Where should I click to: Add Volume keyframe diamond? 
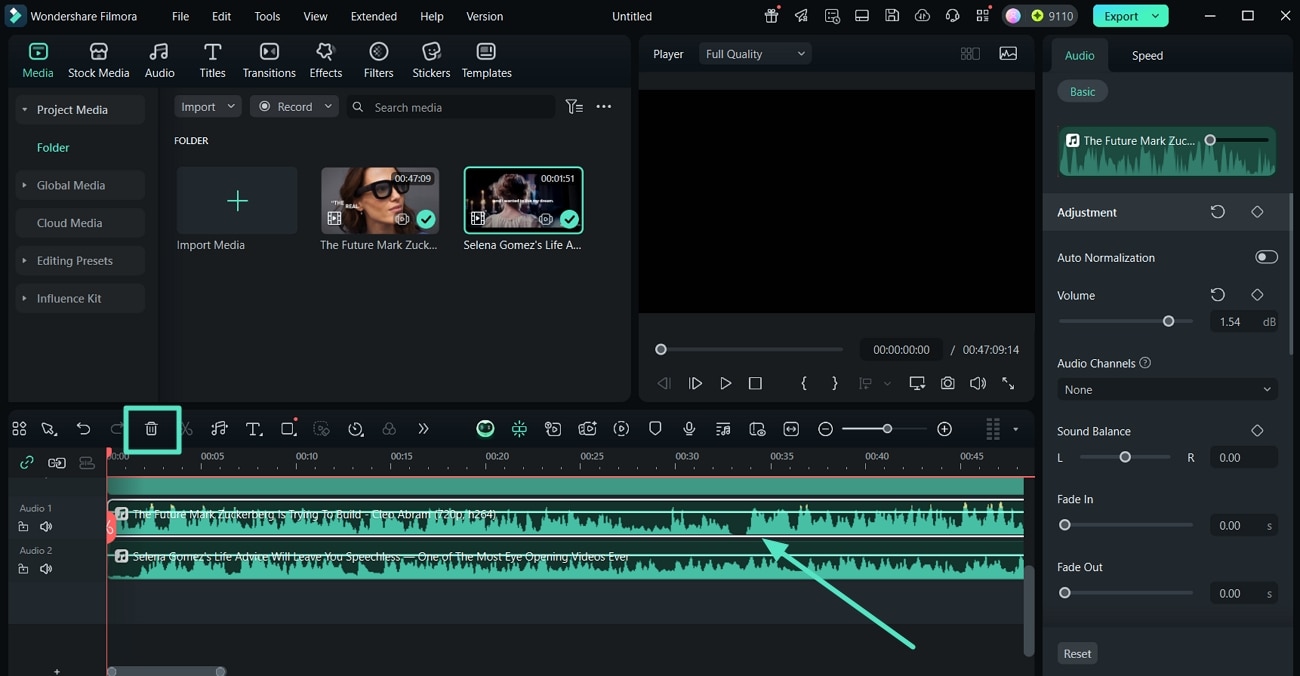[1257, 295]
